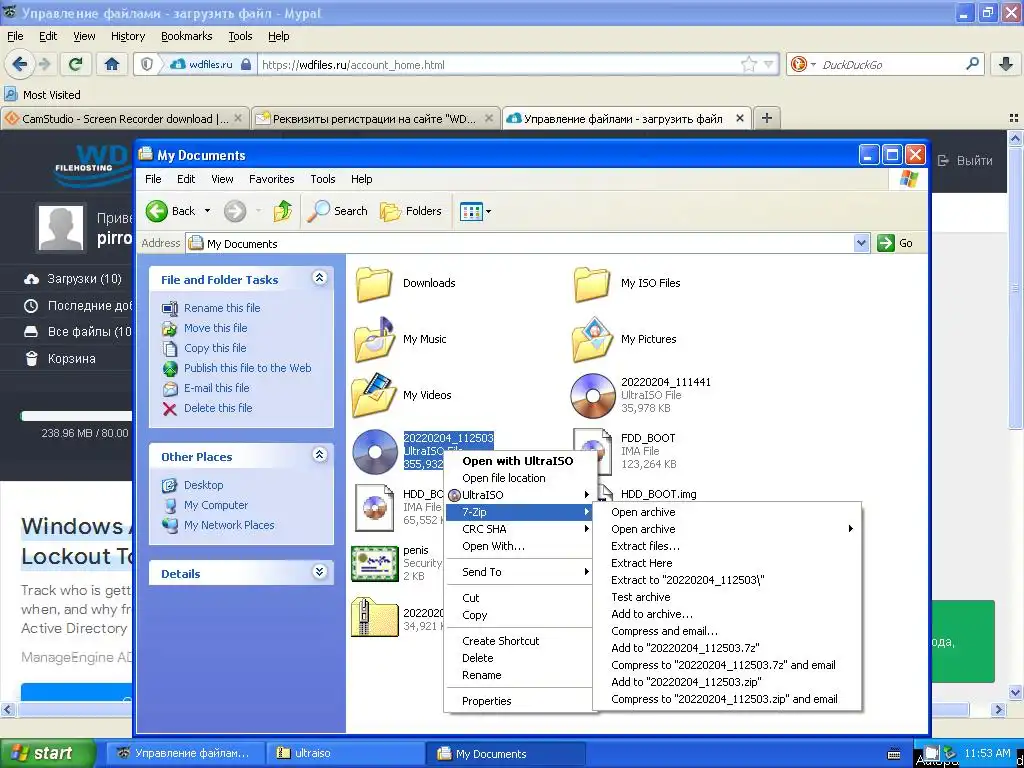
Task: Open My Network Places link
Action: 229,525
